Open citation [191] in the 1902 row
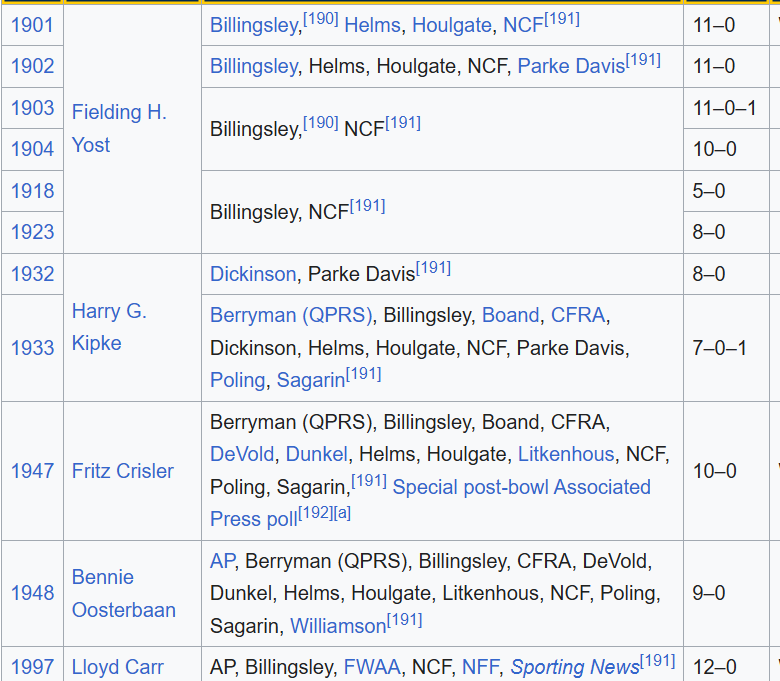Image resolution: width=780 pixels, height=681 pixels. [x=643, y=60]
